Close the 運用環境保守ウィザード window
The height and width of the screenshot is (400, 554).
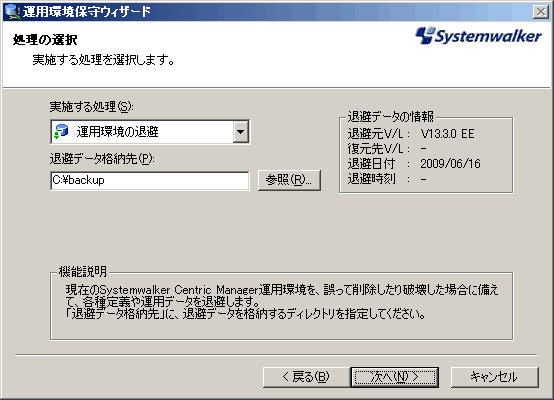pyautogui.click(x=541, y=12)
